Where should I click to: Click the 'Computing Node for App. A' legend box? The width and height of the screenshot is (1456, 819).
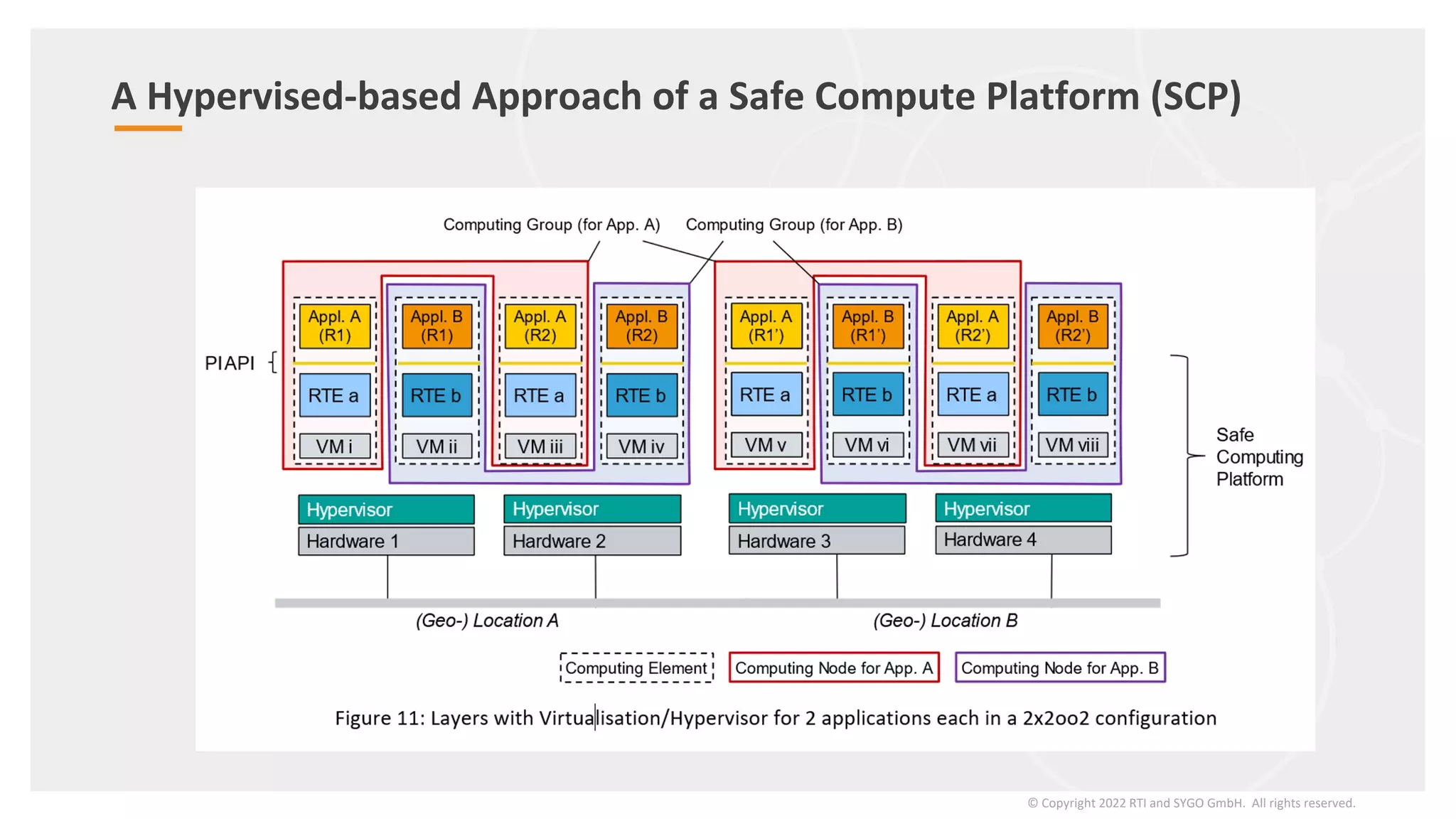coord(834,668)
